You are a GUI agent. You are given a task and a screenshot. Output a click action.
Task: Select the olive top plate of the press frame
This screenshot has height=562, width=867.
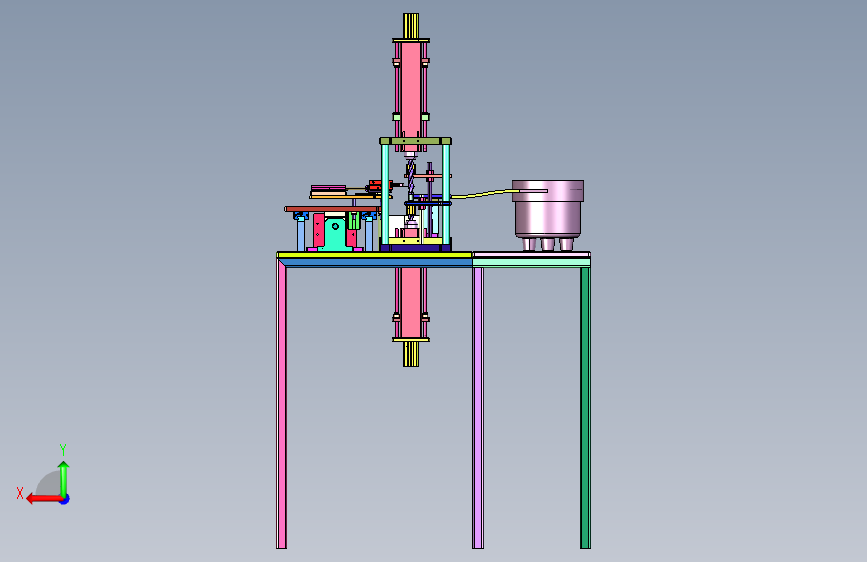click(415, 141)
